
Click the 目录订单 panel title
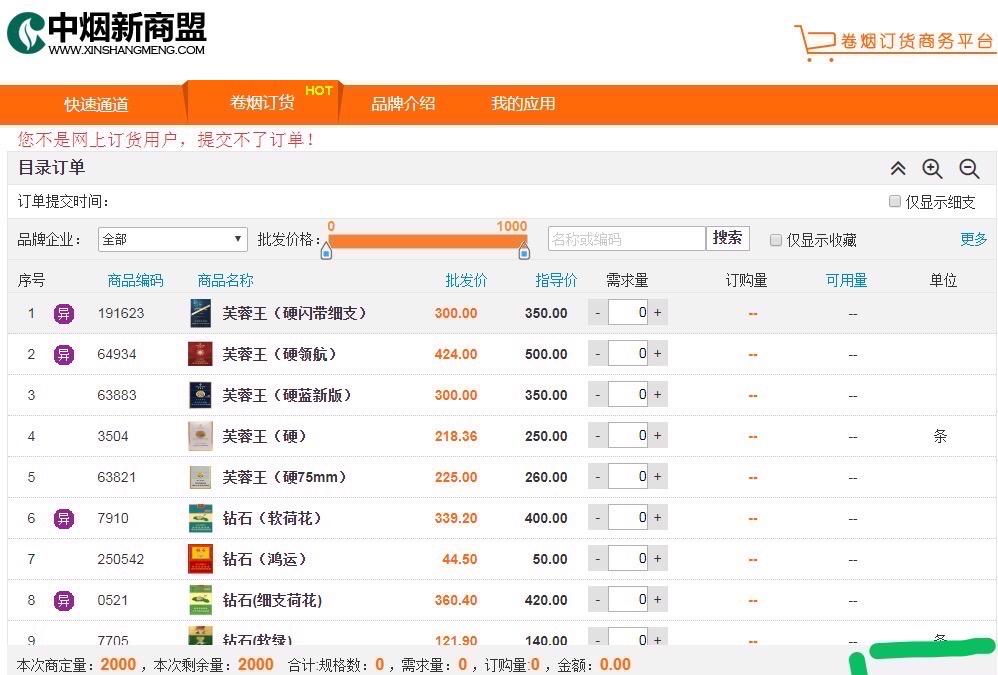(x=52, y=167)
